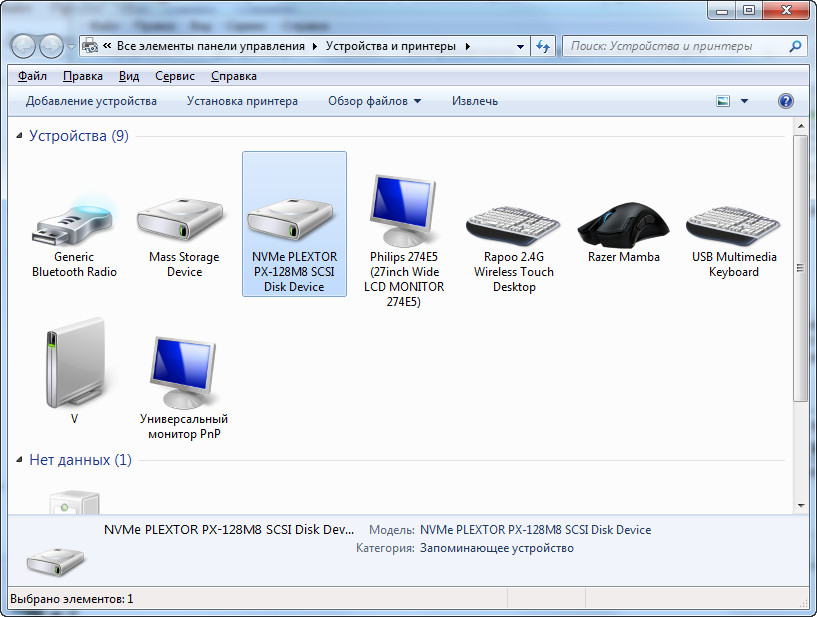Select the NVMe PLEXTOR PX-128M8 disk icon
The height and width of the screenshot is (617, 817).
point(290,219)
